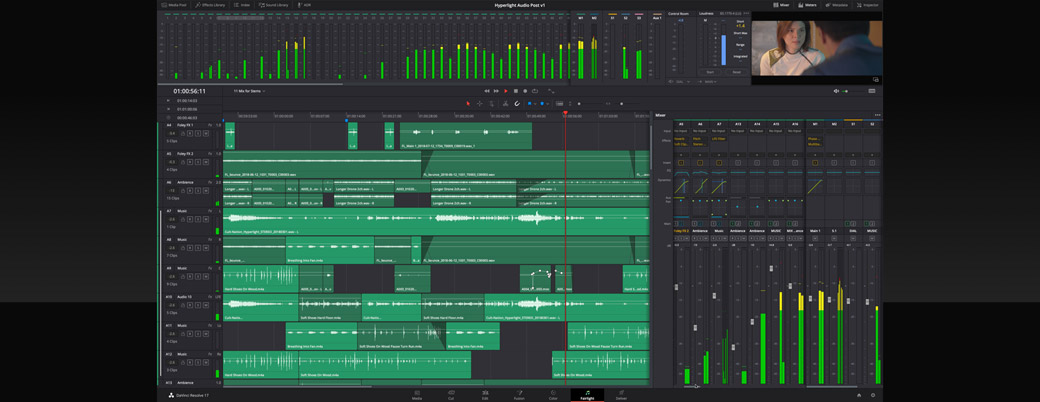The image size is (1040, 402).
Task: Open the Mixer panel options menu
Action: [x=877, y=115]
